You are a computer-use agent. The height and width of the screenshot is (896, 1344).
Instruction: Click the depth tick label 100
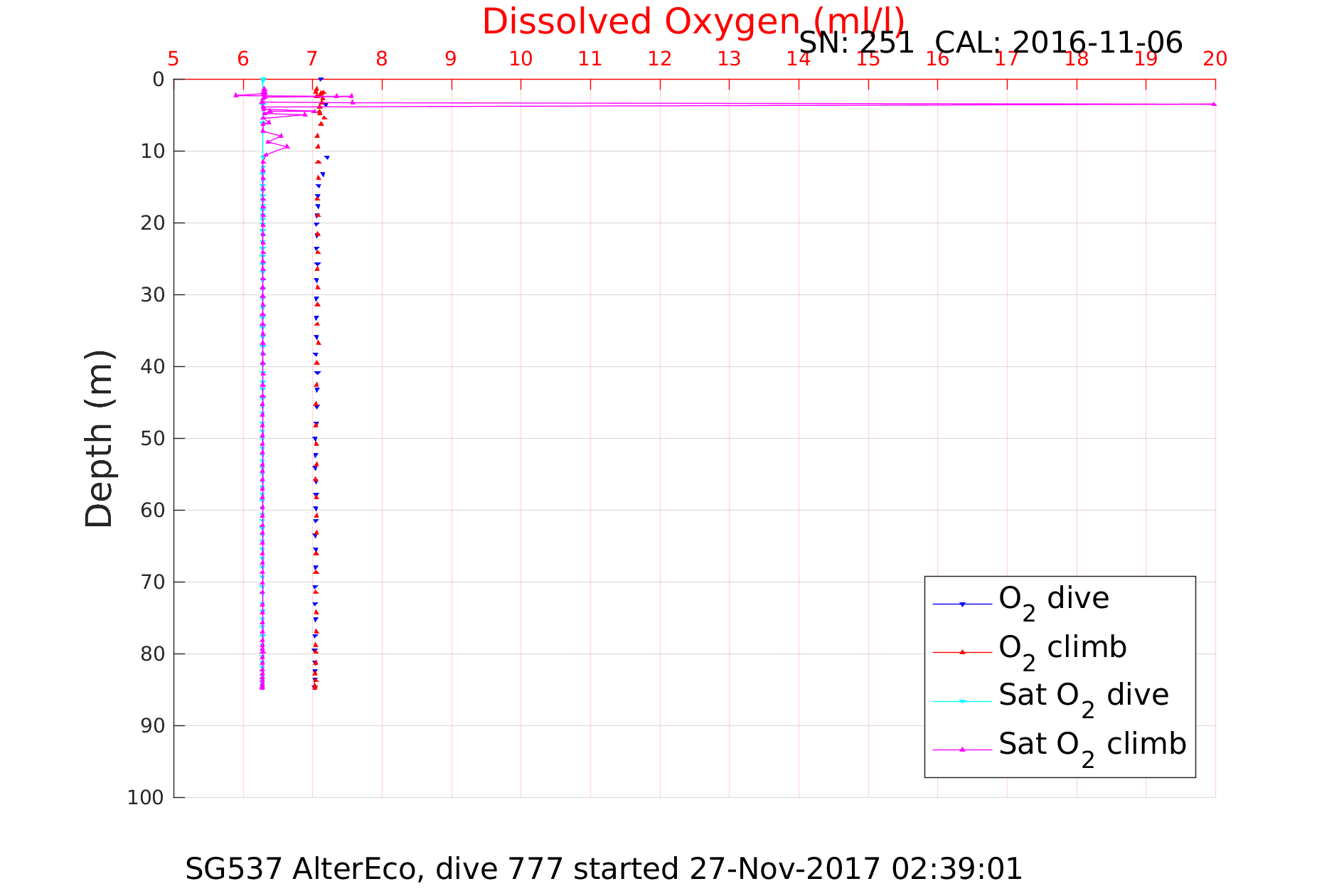pos(146,798)
